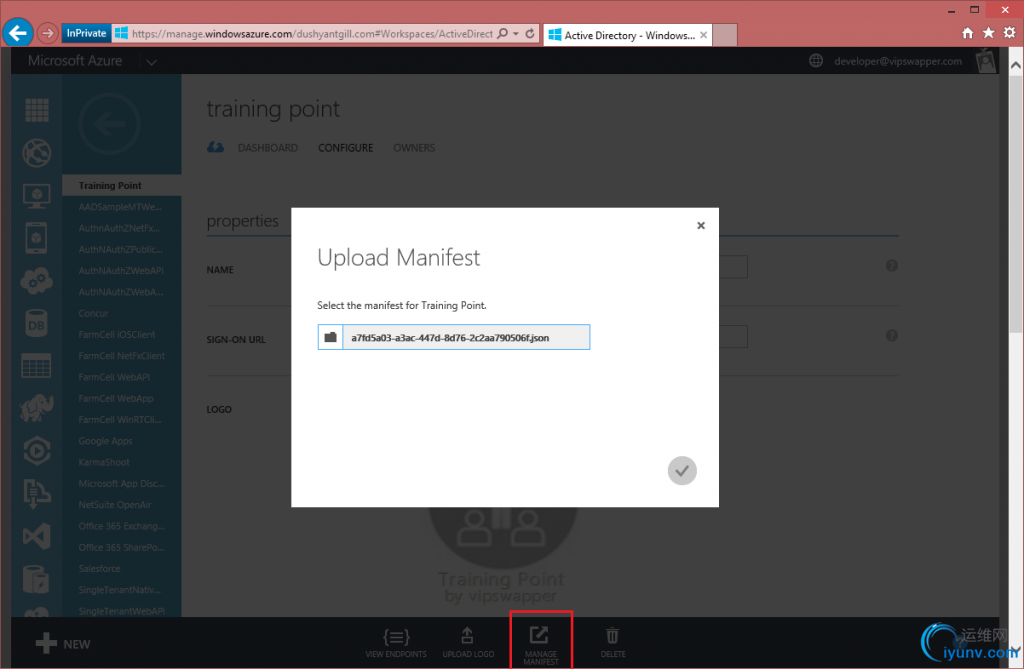The width and height of the screenshot is (1024, 669).
Task: Select FarmCell WebAPI in application list
Action: [x=114, y=377]
